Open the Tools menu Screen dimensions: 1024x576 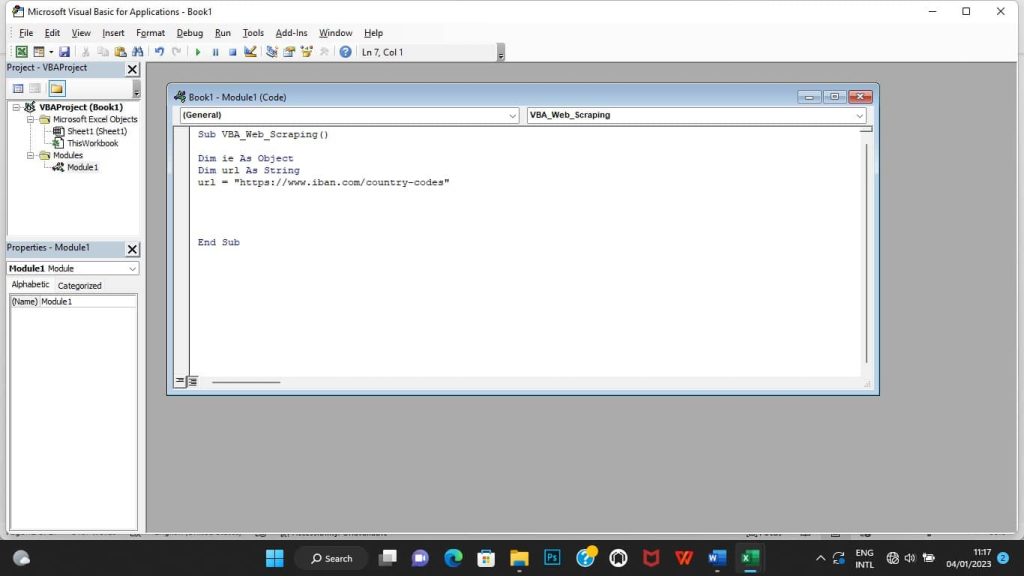point(253,33)
